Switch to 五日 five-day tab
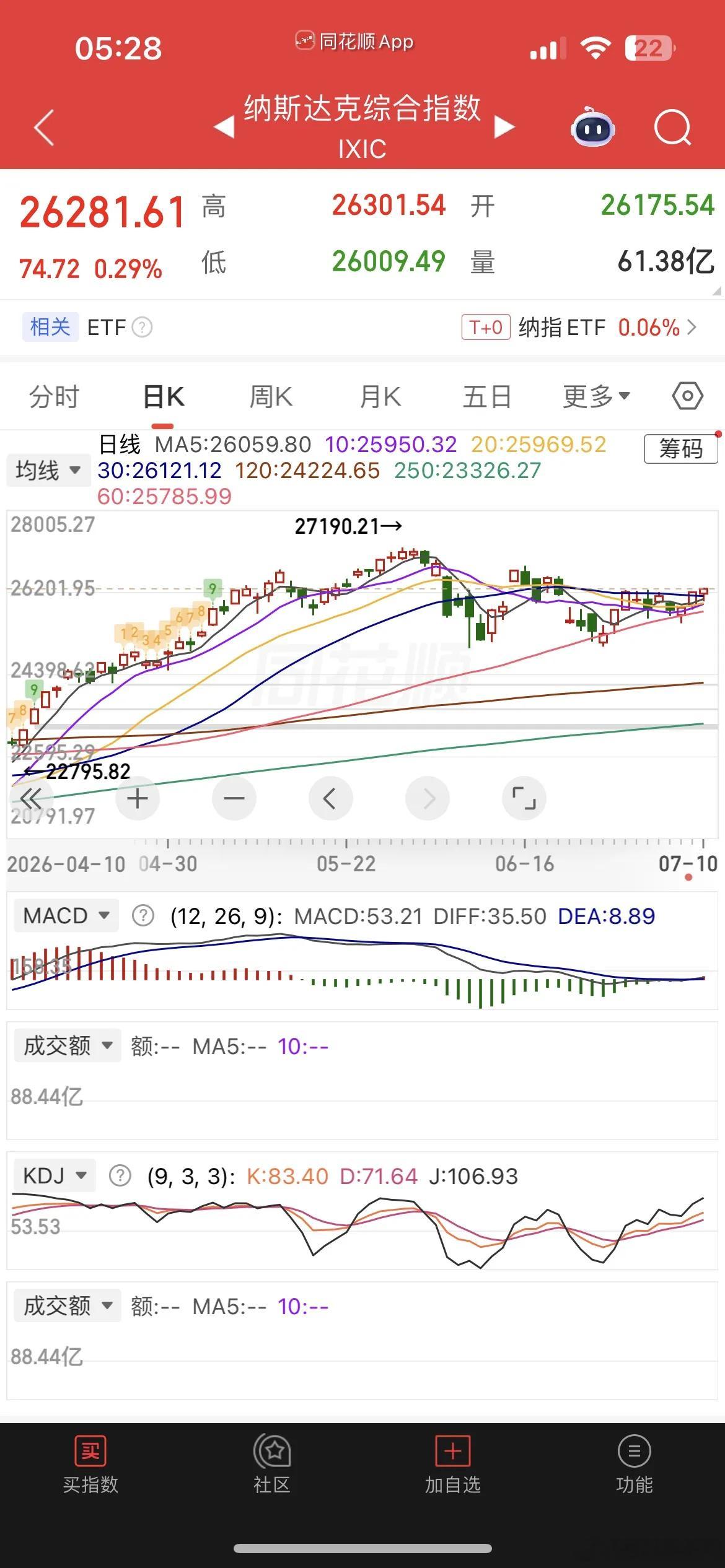 (487, 396)
